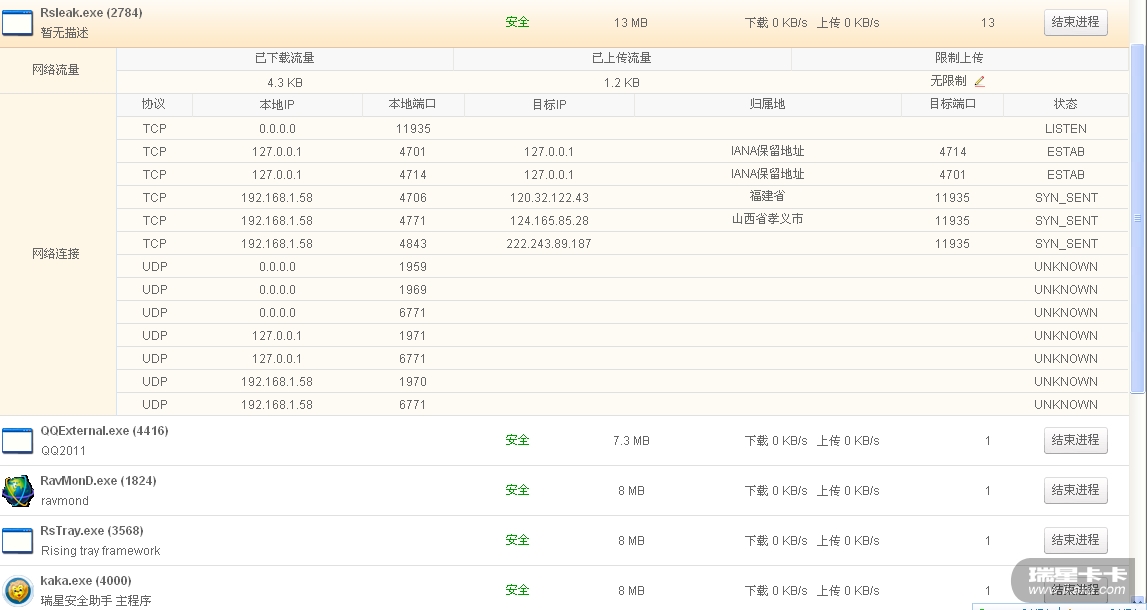Select the connection row to 120.32.122.43

tap(549, 198)
